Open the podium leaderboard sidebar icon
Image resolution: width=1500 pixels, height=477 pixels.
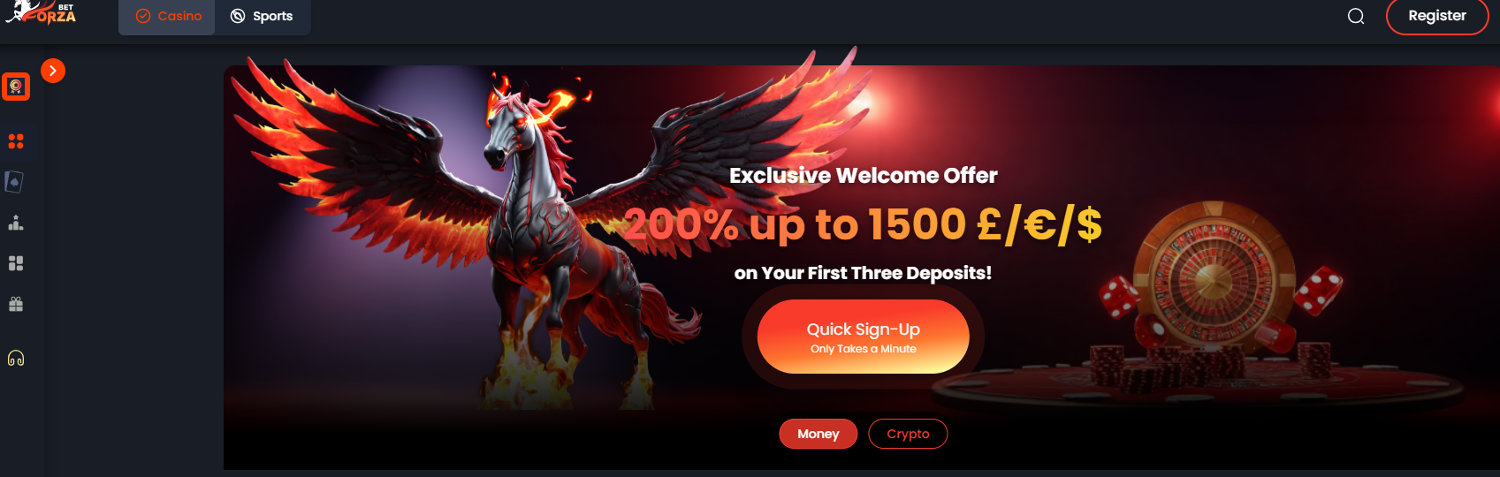(x=16, y=222)
